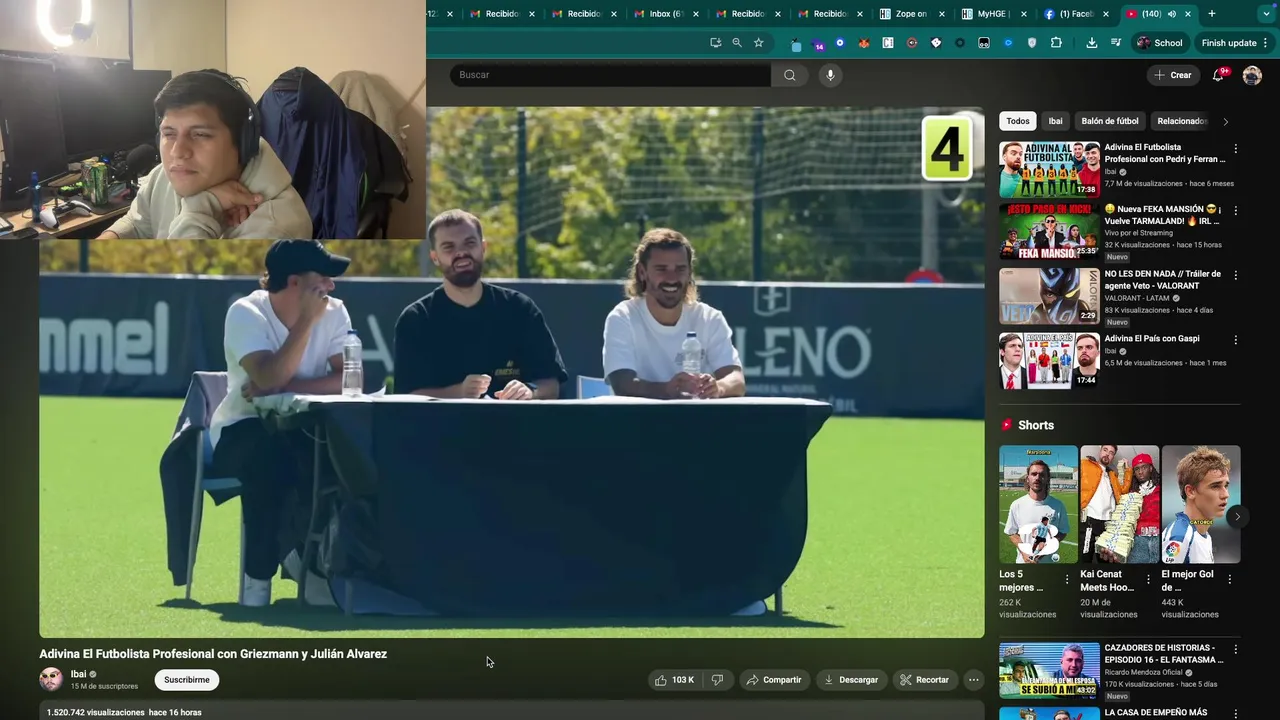Open more actions ellipsis under the video
The image size is (1280, 720).
point(973,680)
